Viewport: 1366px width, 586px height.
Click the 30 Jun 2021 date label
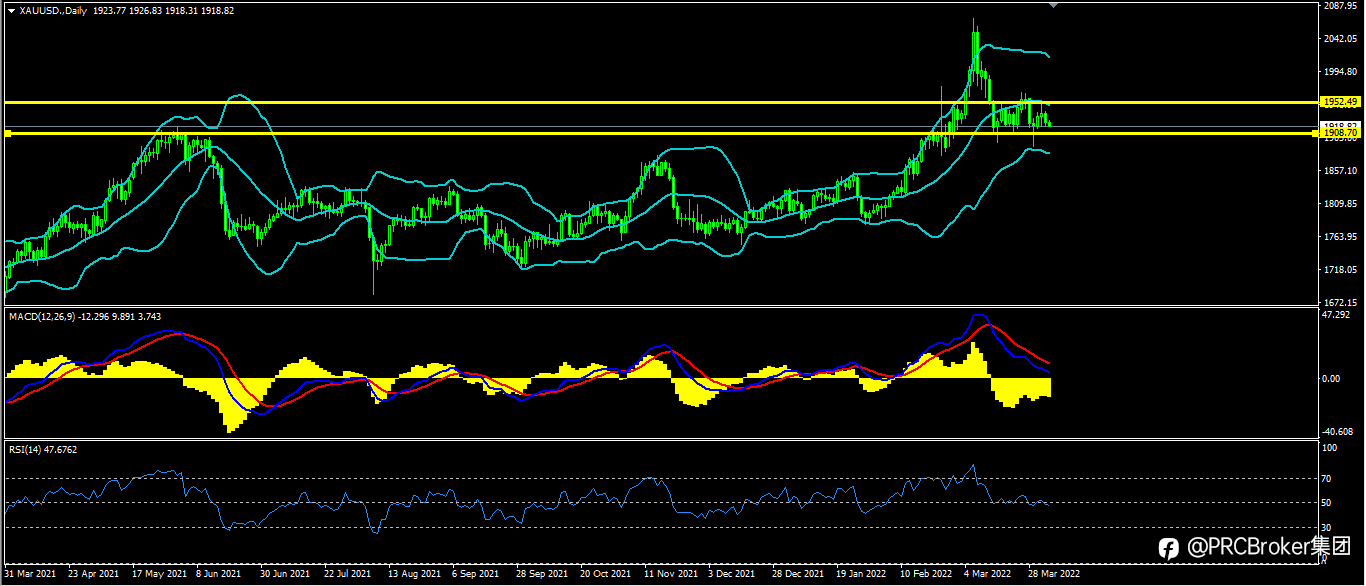click(x=285, y=575)
